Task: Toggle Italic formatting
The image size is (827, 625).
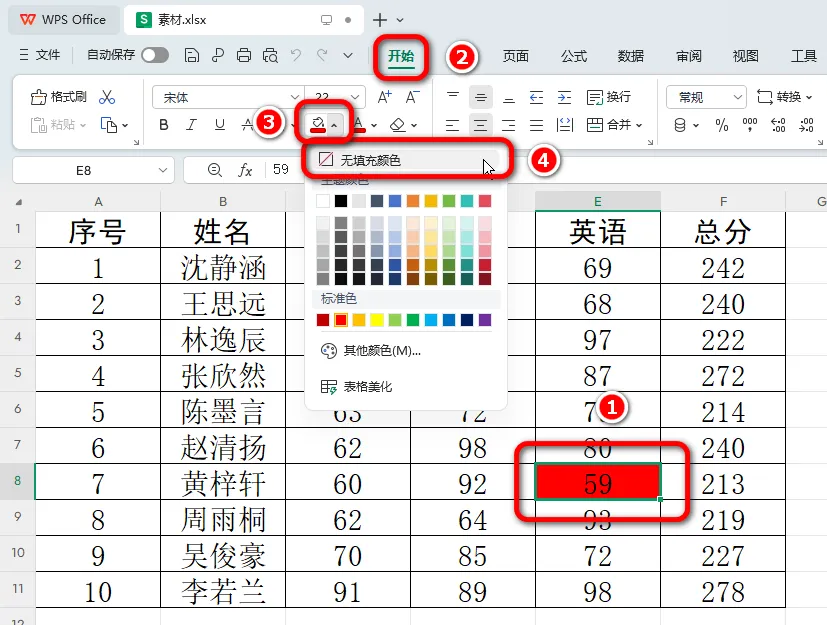Action: point(191,125)
